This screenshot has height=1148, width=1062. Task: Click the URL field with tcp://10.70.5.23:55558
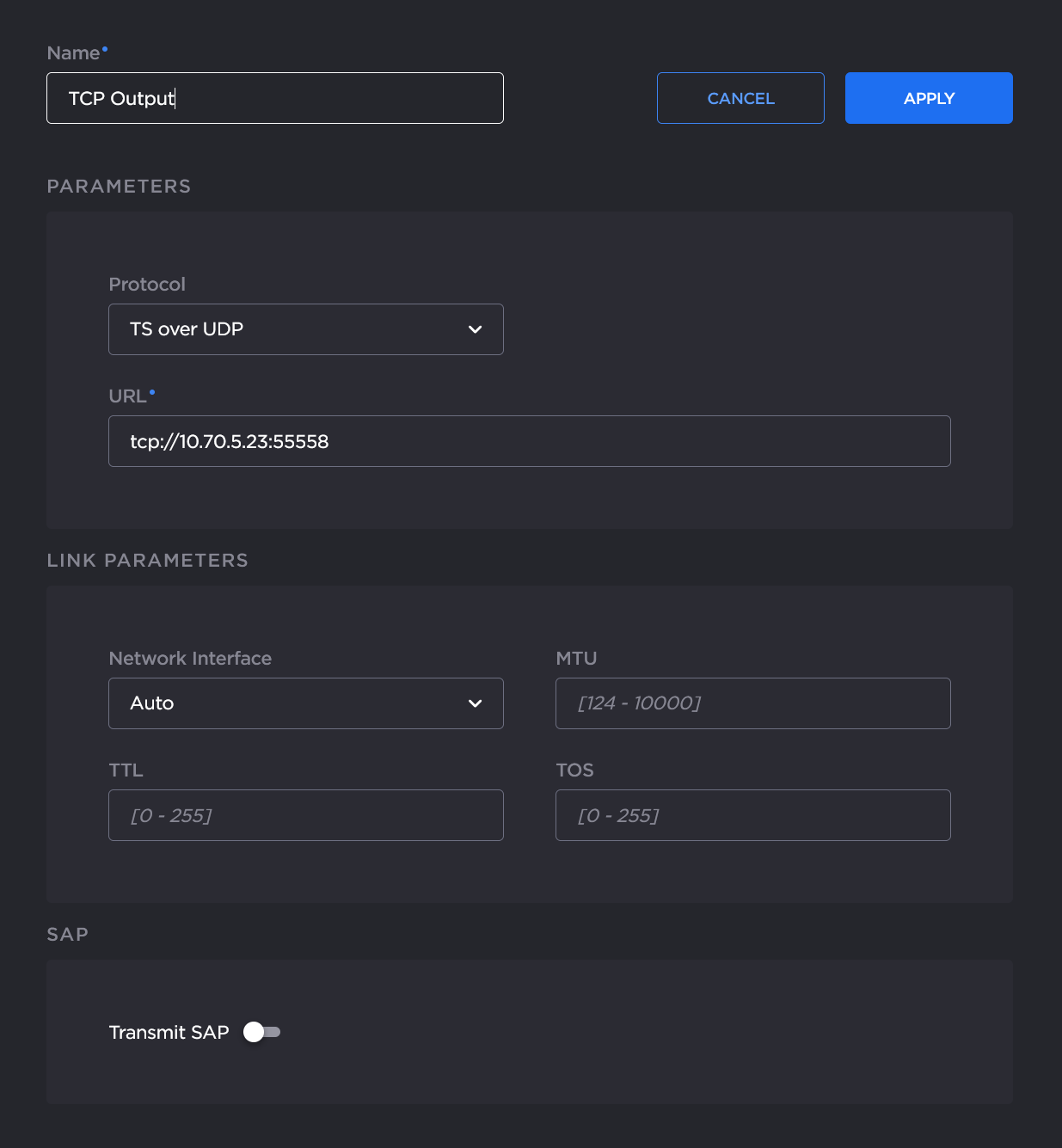(x=529, y=441)
